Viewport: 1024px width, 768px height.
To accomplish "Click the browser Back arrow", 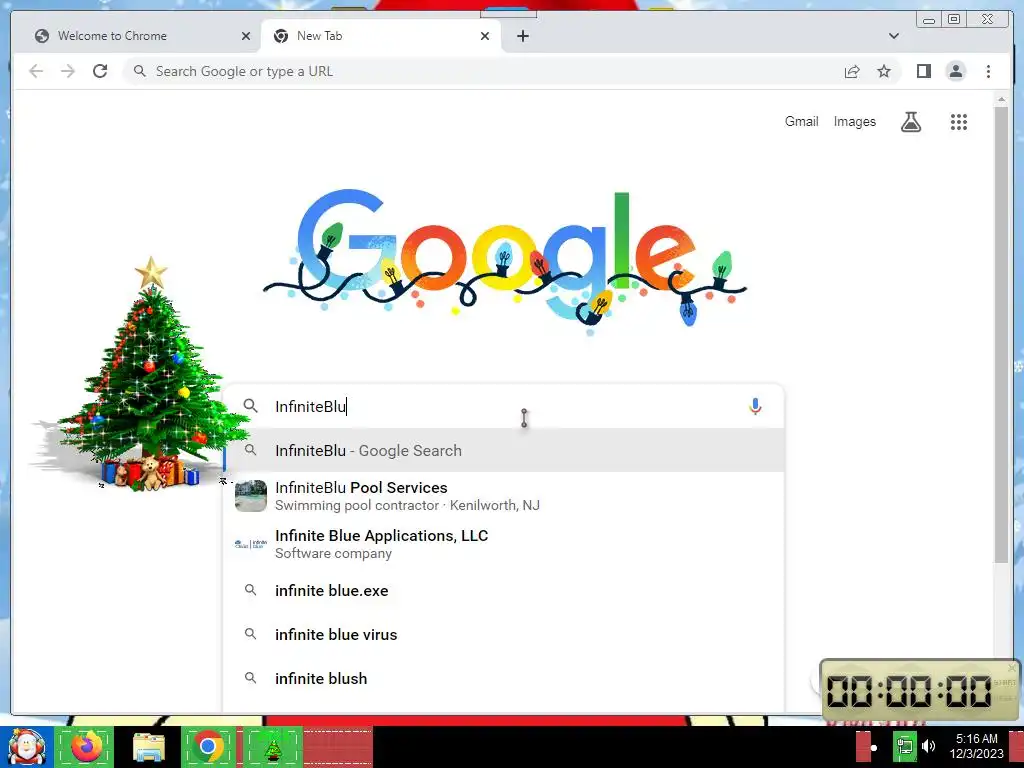I will (36, 71).
